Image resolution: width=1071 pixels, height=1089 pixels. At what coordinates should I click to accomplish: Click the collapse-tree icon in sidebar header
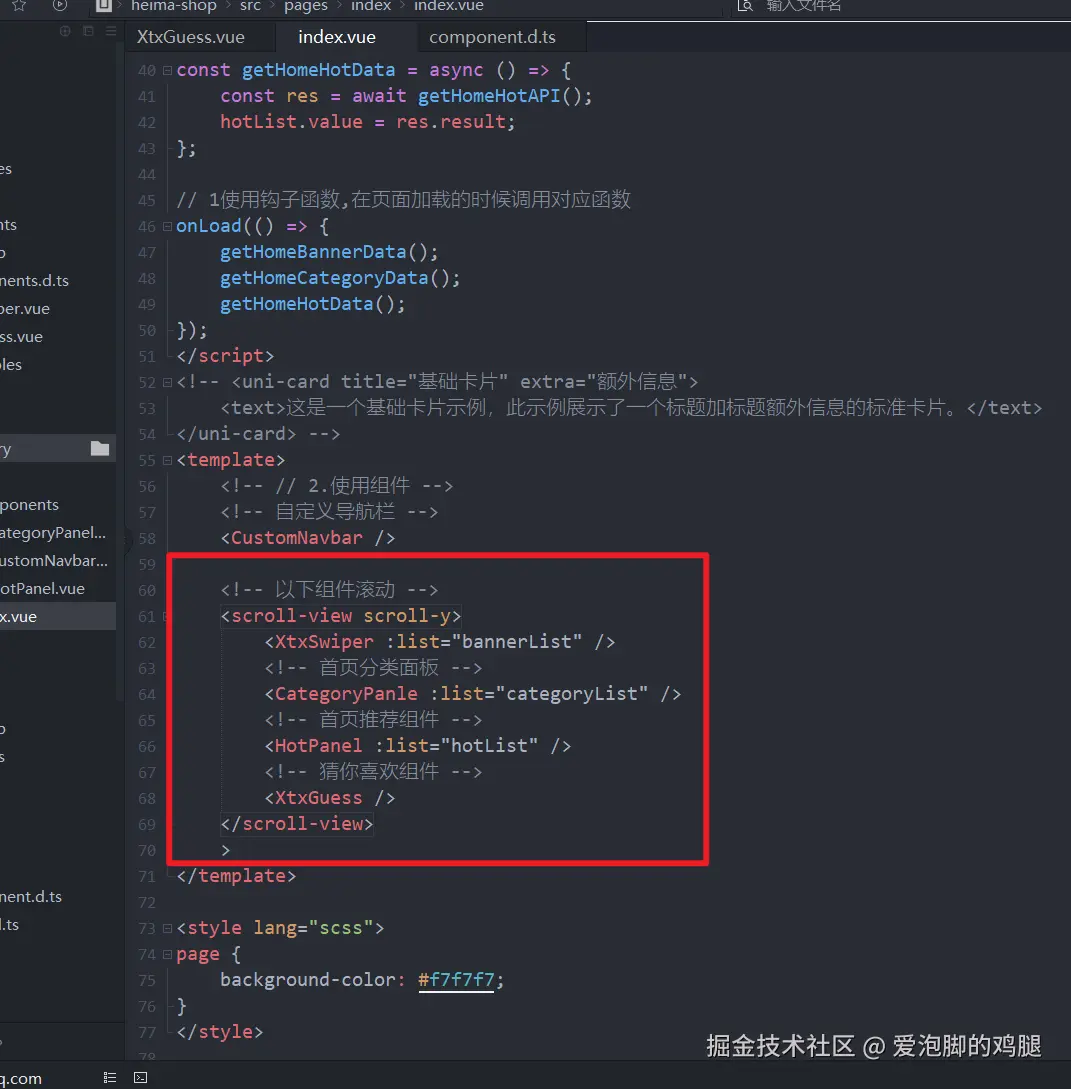(x=88, y=31)
